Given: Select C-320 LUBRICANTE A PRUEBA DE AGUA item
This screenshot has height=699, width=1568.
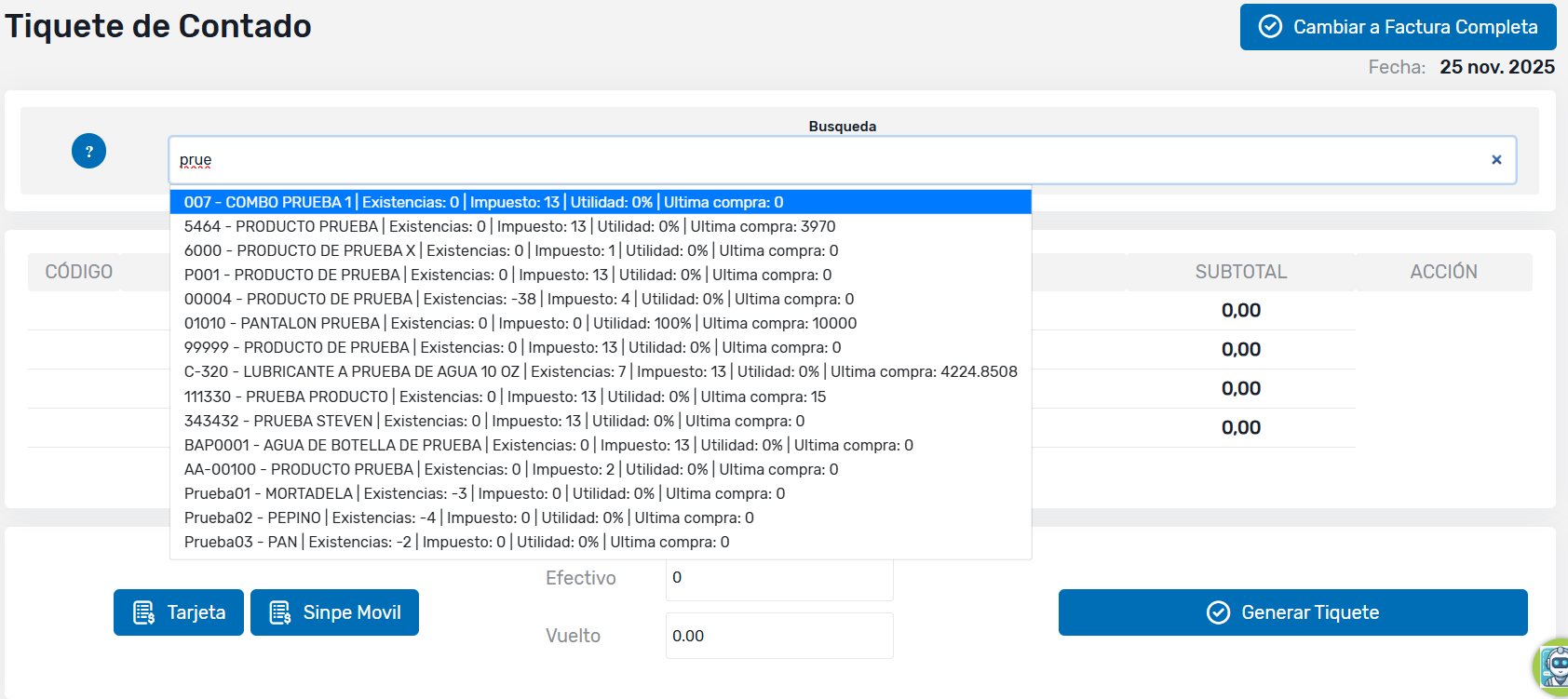Looking at the screenshot, I should click(x=600, y=371).
